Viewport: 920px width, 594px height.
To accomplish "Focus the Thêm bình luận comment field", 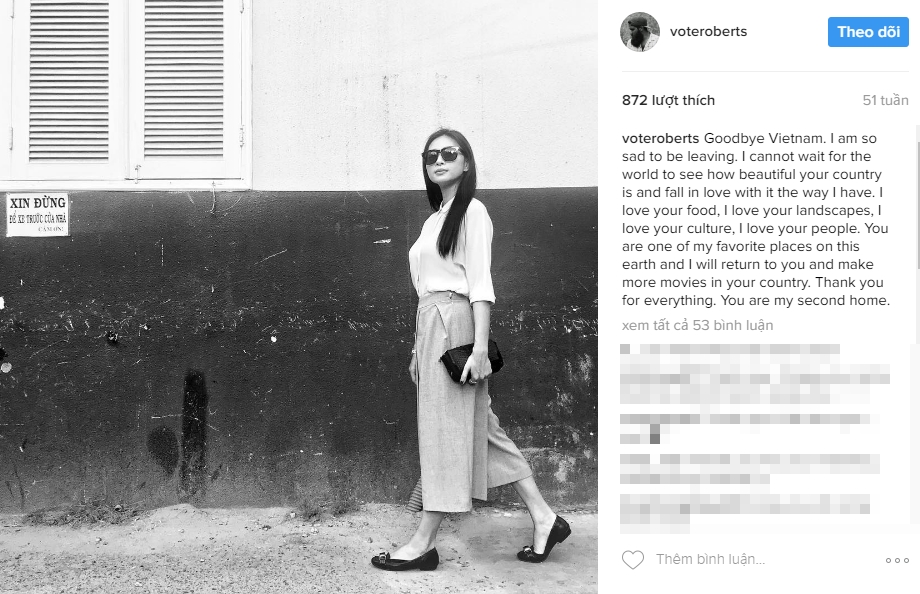I will click(763, 559).
